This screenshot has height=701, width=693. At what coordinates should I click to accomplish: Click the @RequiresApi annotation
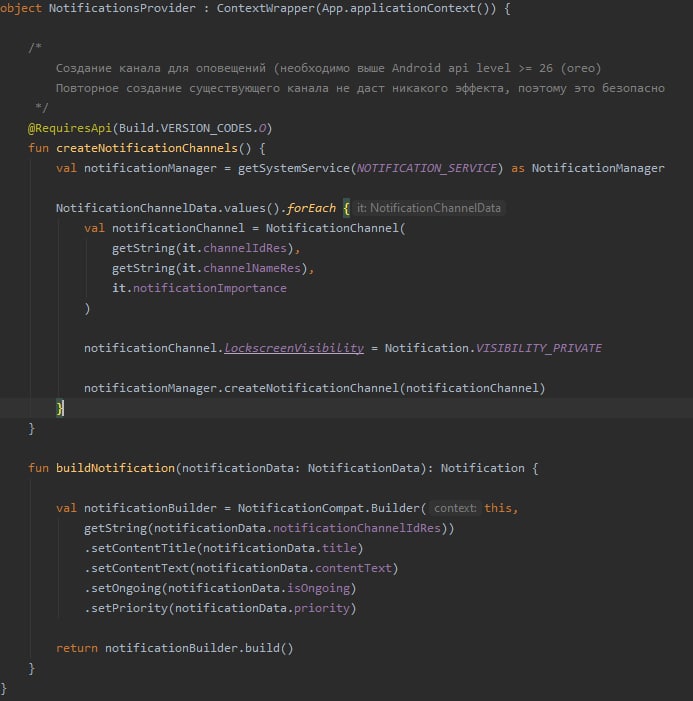[x=70, y=128]
